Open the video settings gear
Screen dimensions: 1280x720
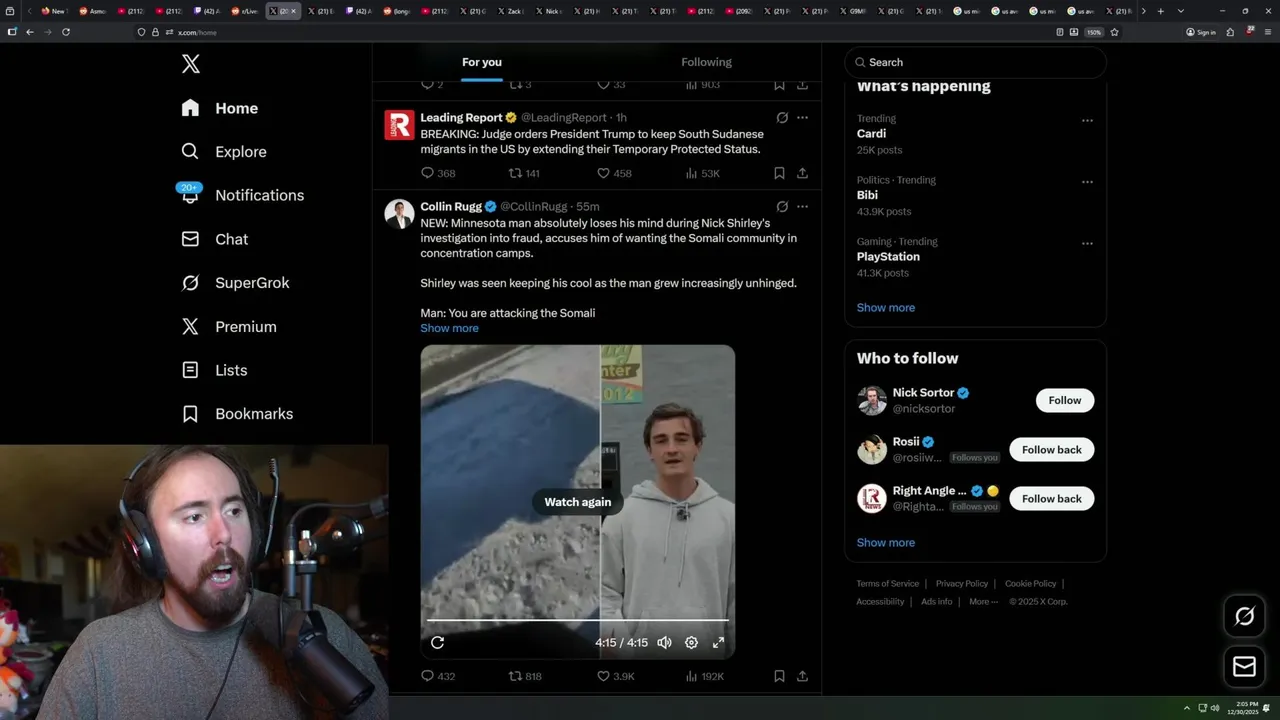tap(691, 643)
